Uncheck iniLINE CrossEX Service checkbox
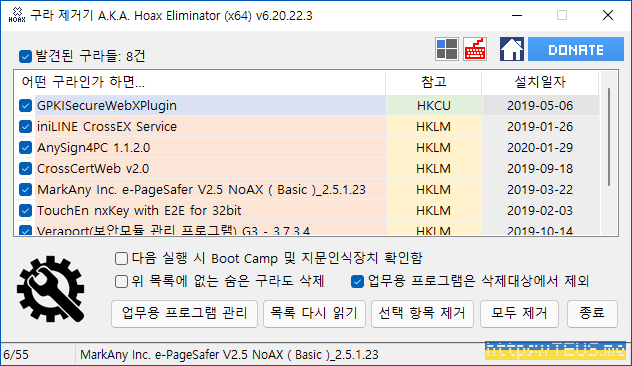Image resolution: width=632 pixels, height=366 pixels. [25, 127]
